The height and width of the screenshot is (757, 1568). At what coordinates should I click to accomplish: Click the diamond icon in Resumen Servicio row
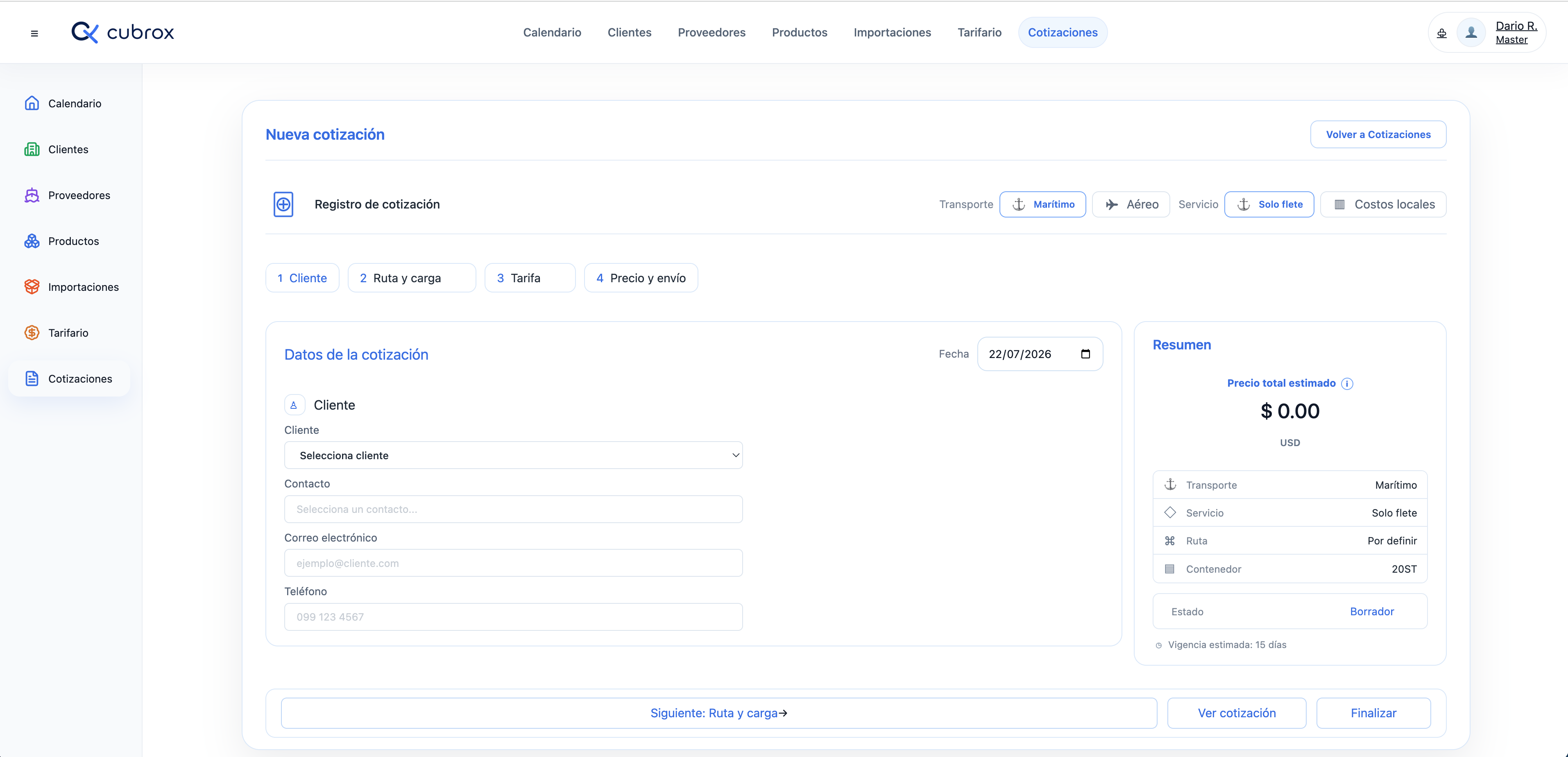coord(1170,512)
